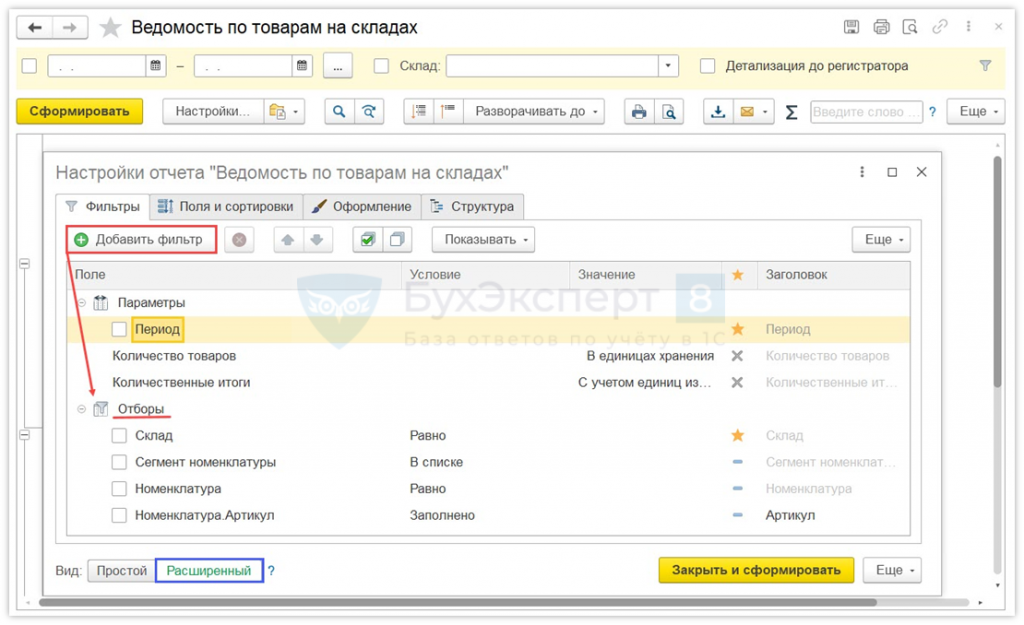Open the Настройки... button
Image resolution: width=1024 pixels, height=625 pixels.
pyautogui.click(x=213, y=112)
